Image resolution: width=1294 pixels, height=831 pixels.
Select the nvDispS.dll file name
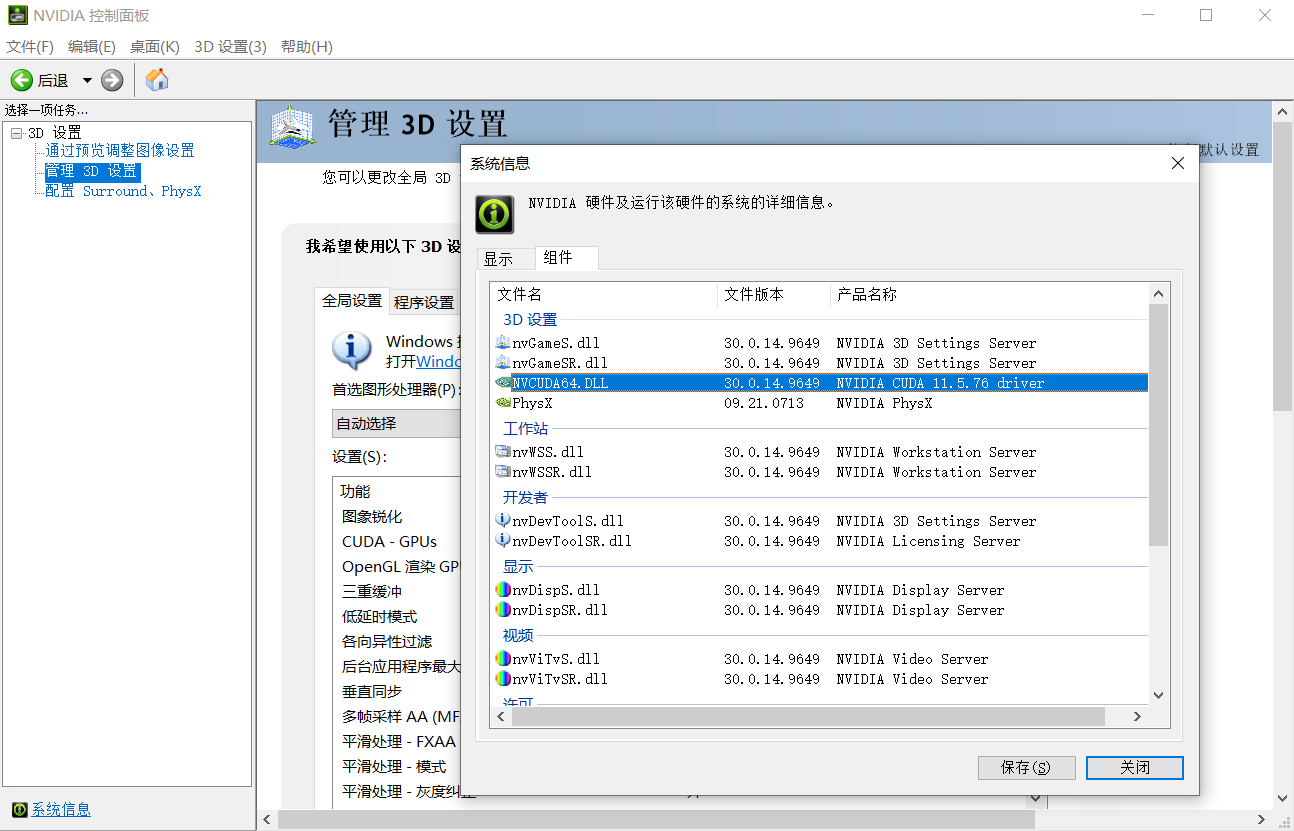556,590
